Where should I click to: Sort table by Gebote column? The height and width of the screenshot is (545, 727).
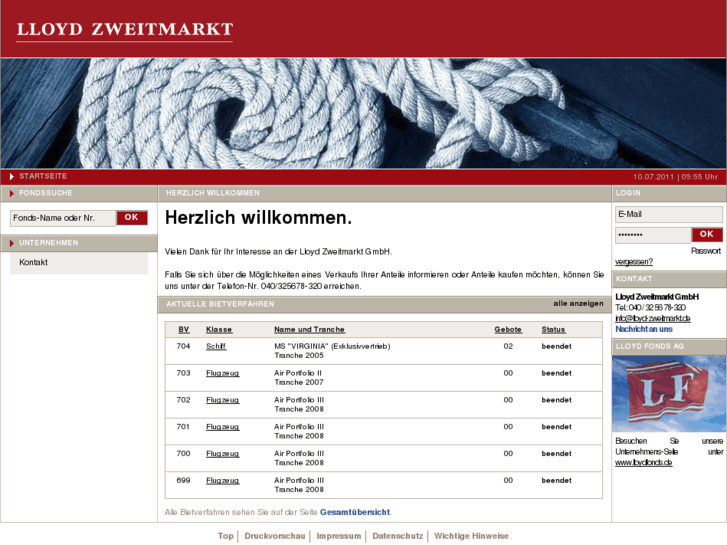pos(508,329)
